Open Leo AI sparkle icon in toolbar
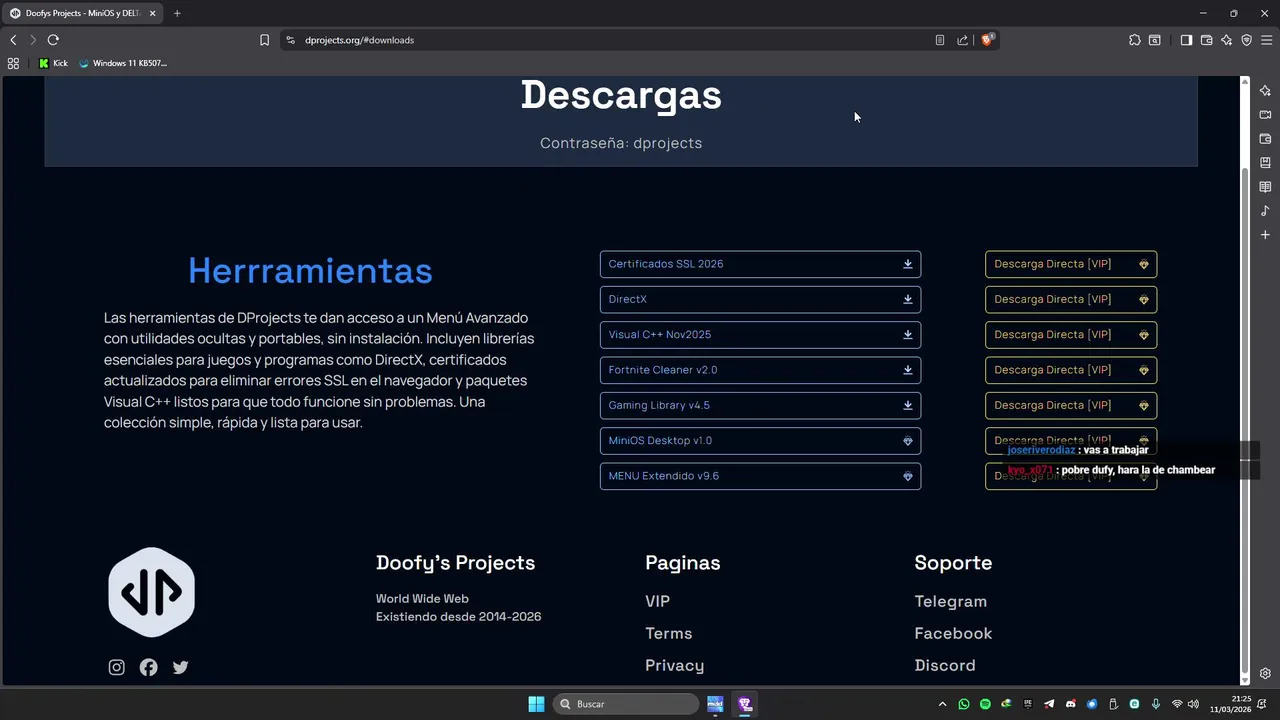Image resolution: width=1280 pixels, height=720 pixels. (1226, 40)
